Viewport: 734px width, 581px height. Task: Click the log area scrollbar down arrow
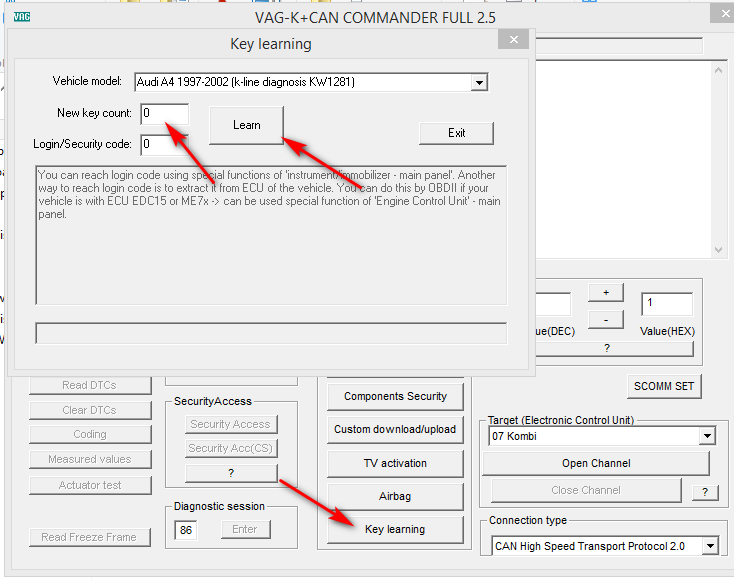pyautogui.click(x=718, y=250)
